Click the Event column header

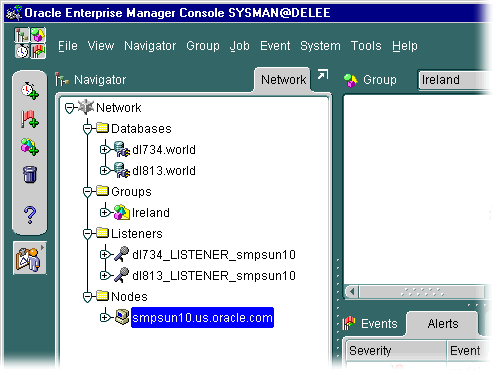pyautogui.click(x=469, y=350)
